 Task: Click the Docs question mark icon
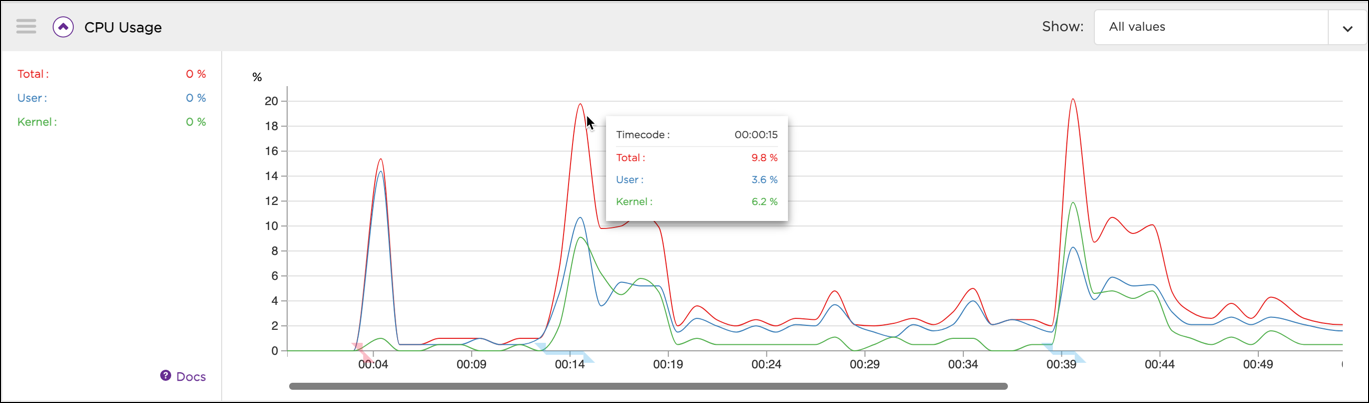pos(166,376)
